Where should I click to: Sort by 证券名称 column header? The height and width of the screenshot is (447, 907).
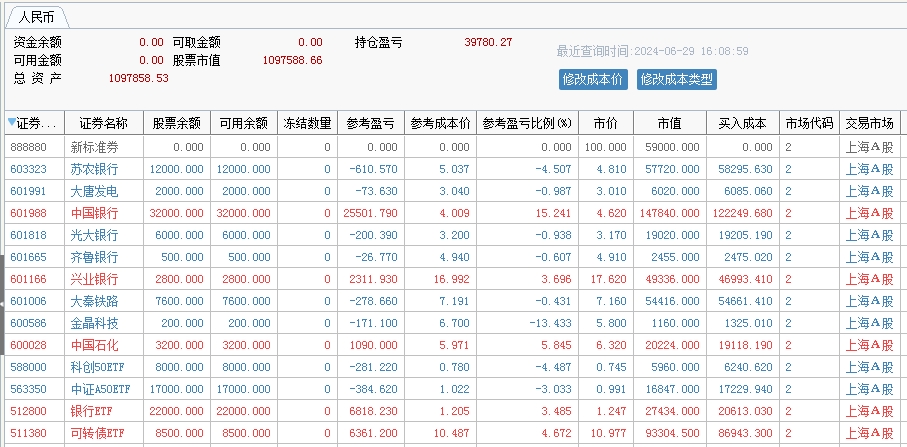[103, 123]
